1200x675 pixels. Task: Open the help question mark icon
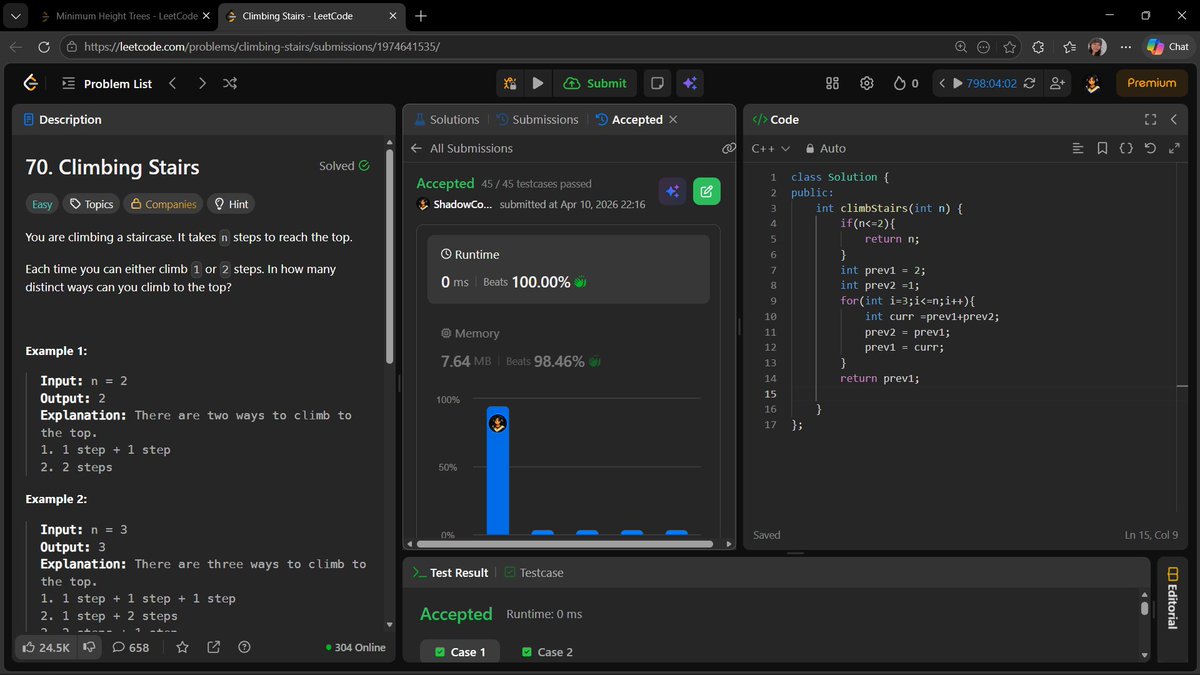click(x=244, y=647)
